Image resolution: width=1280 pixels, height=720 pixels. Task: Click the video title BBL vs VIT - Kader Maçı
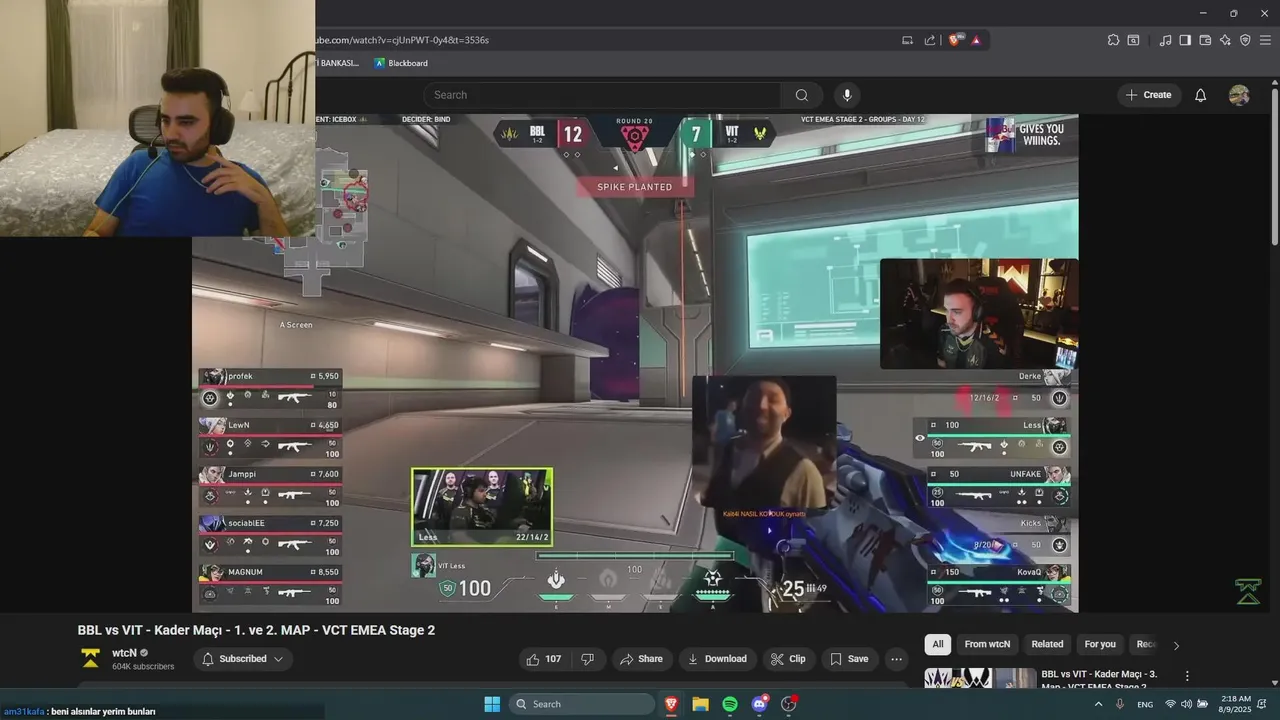pos(256,630)
